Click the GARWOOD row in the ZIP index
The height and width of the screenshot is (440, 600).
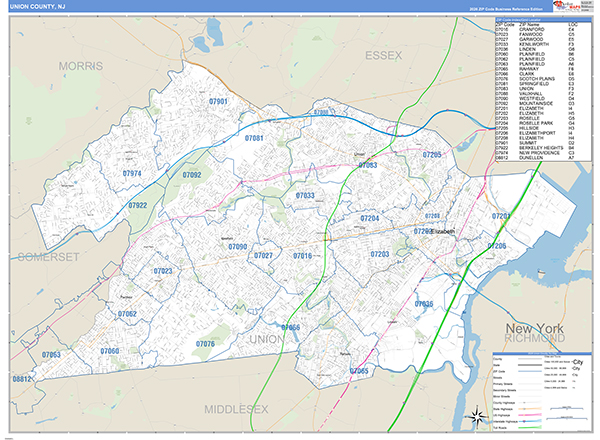536,39
